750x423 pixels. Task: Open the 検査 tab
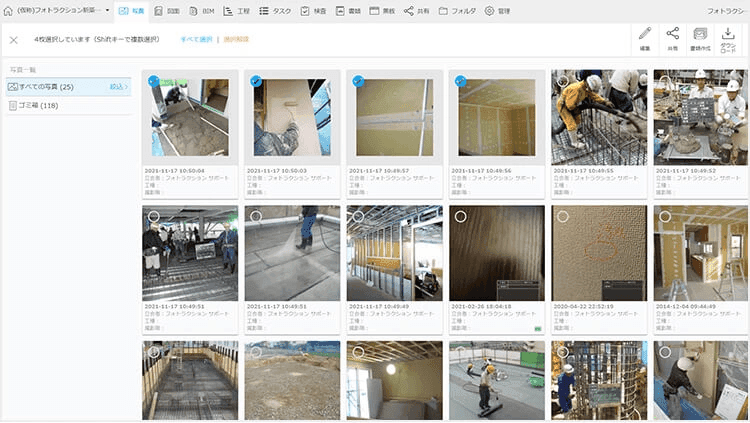pyautogui.click(x=313, y=11)
